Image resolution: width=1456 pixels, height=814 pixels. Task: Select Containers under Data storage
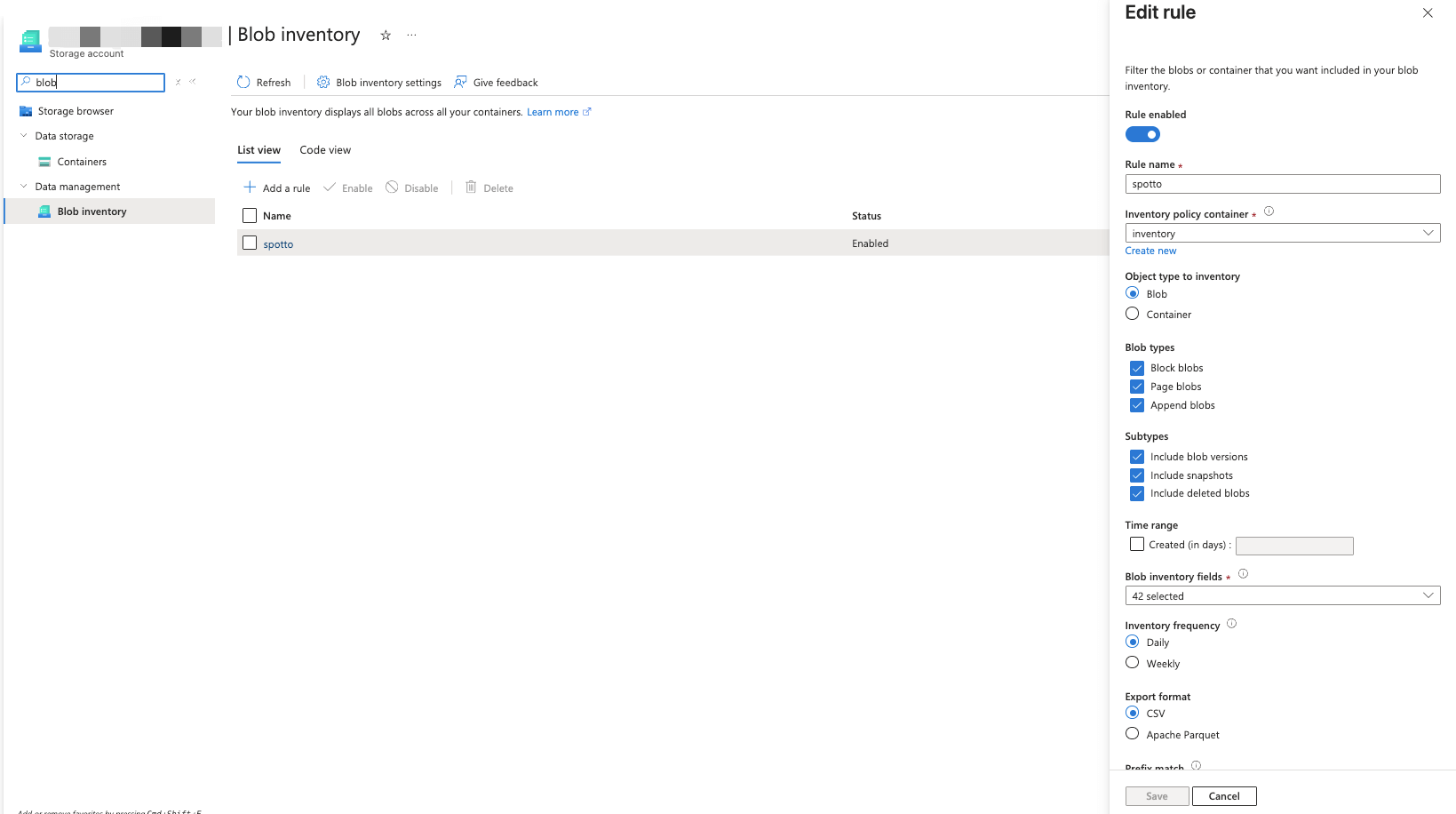[x=82, y=161]
